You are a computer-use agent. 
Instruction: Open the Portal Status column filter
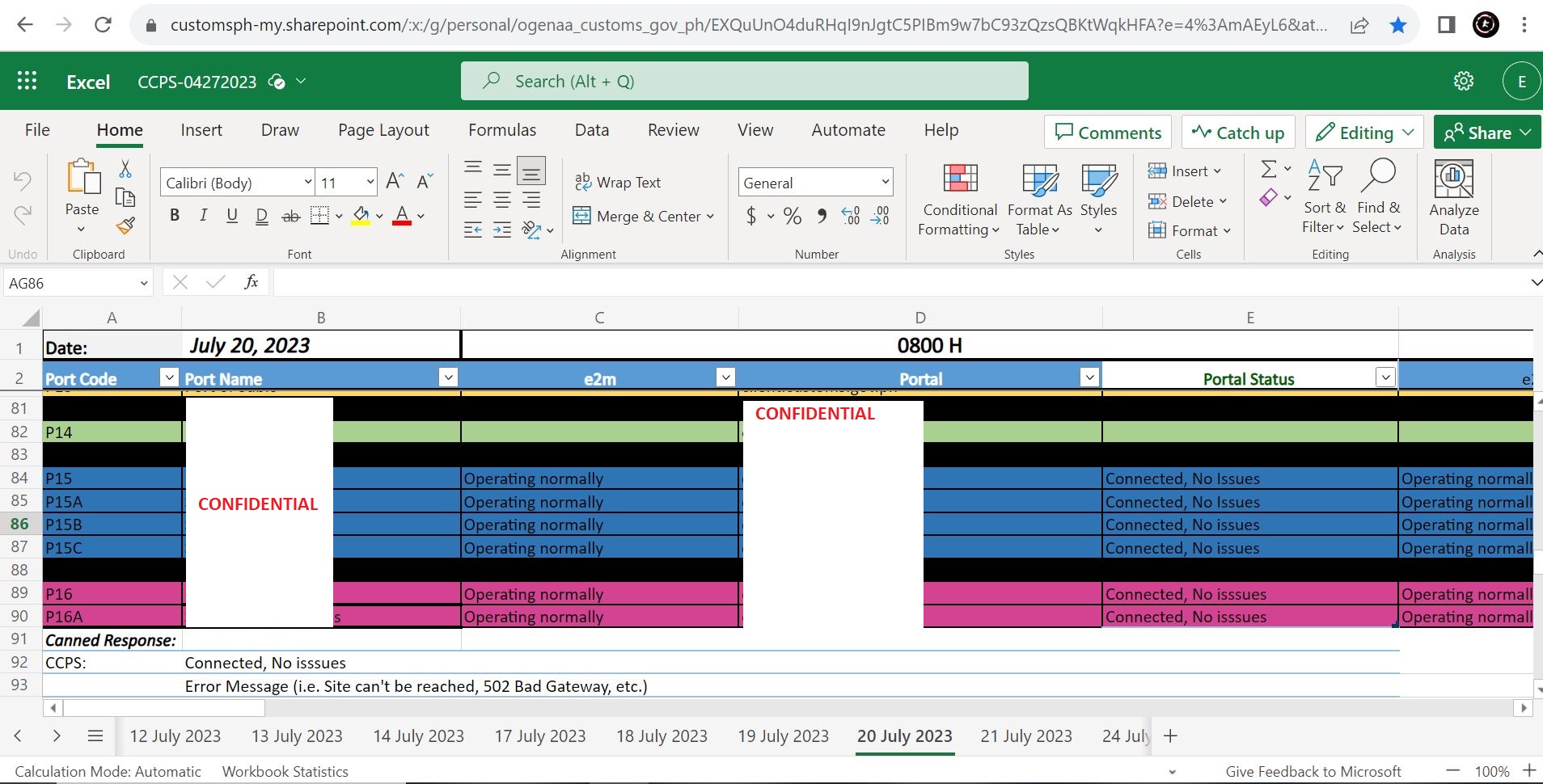click(1385, 377)
